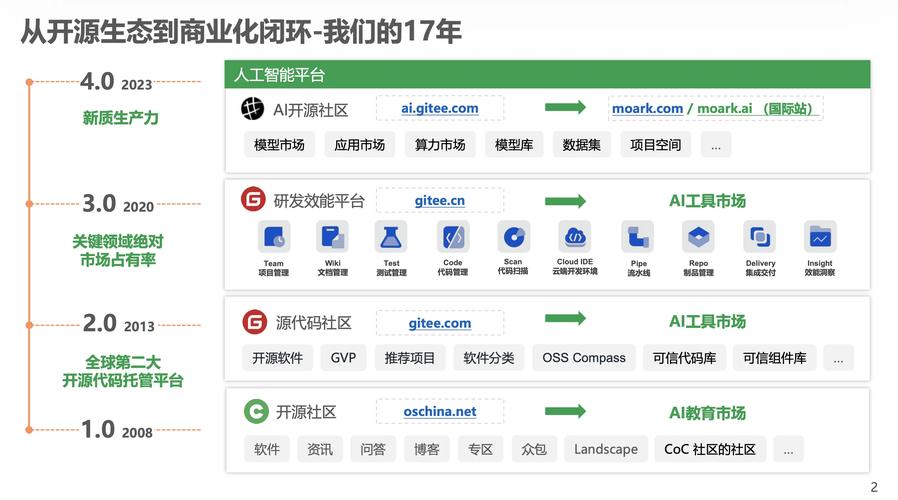Select the Wiki 文档管理 icon

point(333,237)
